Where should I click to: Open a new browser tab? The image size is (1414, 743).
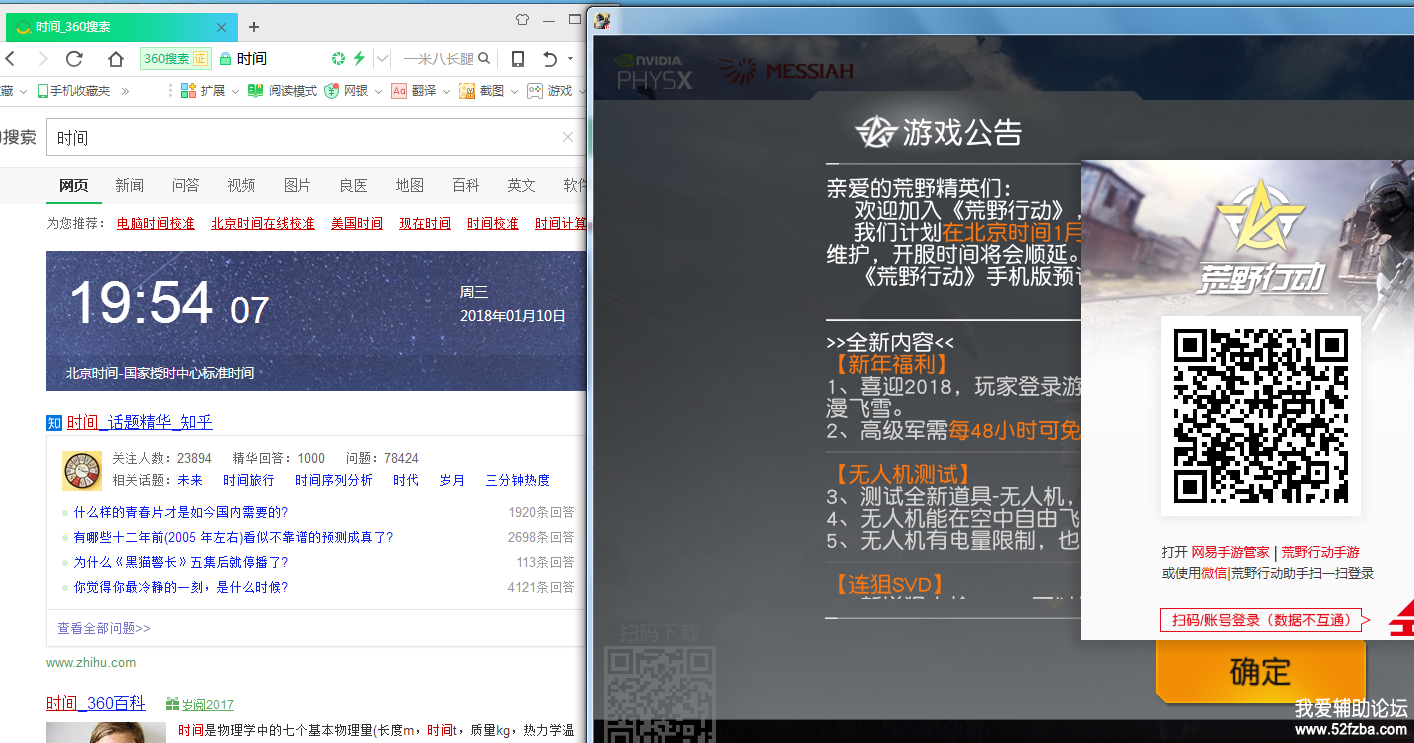(254, 27)
